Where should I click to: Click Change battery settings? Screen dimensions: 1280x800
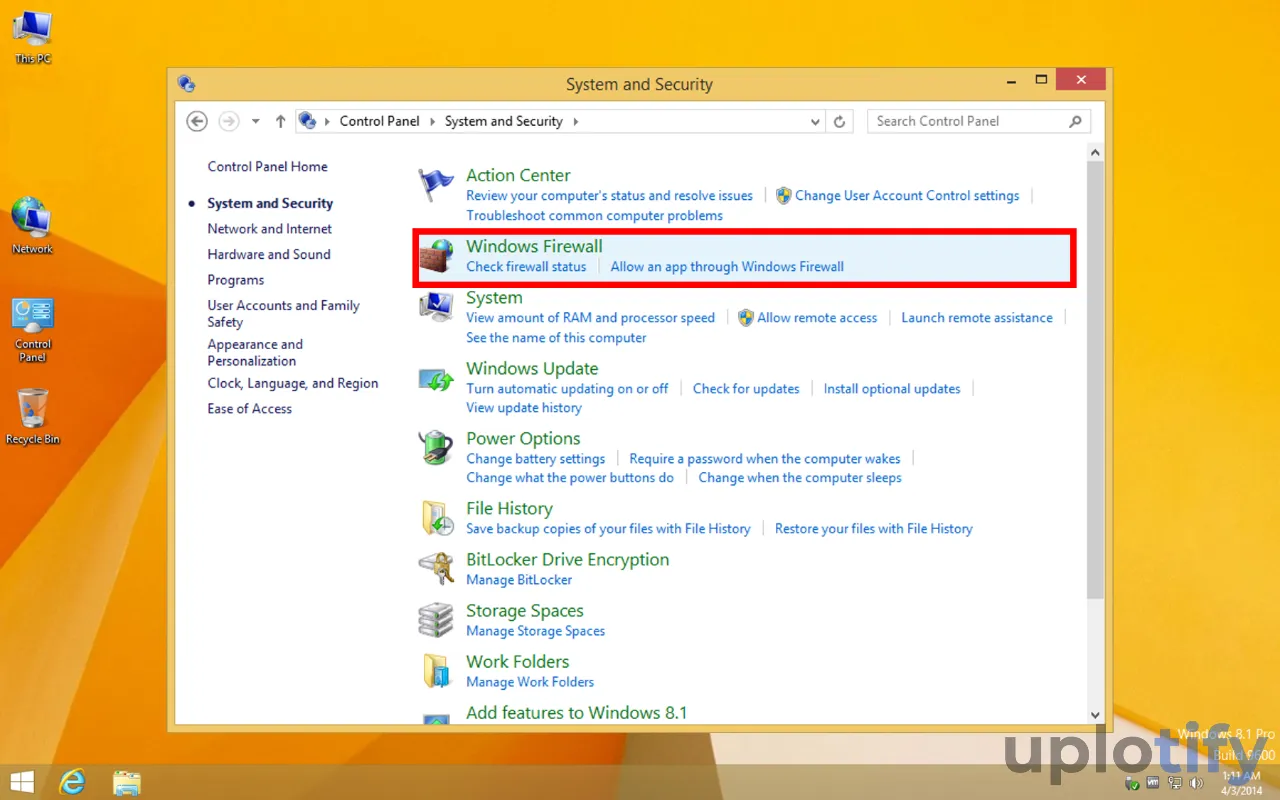click(x=535, y=459)
